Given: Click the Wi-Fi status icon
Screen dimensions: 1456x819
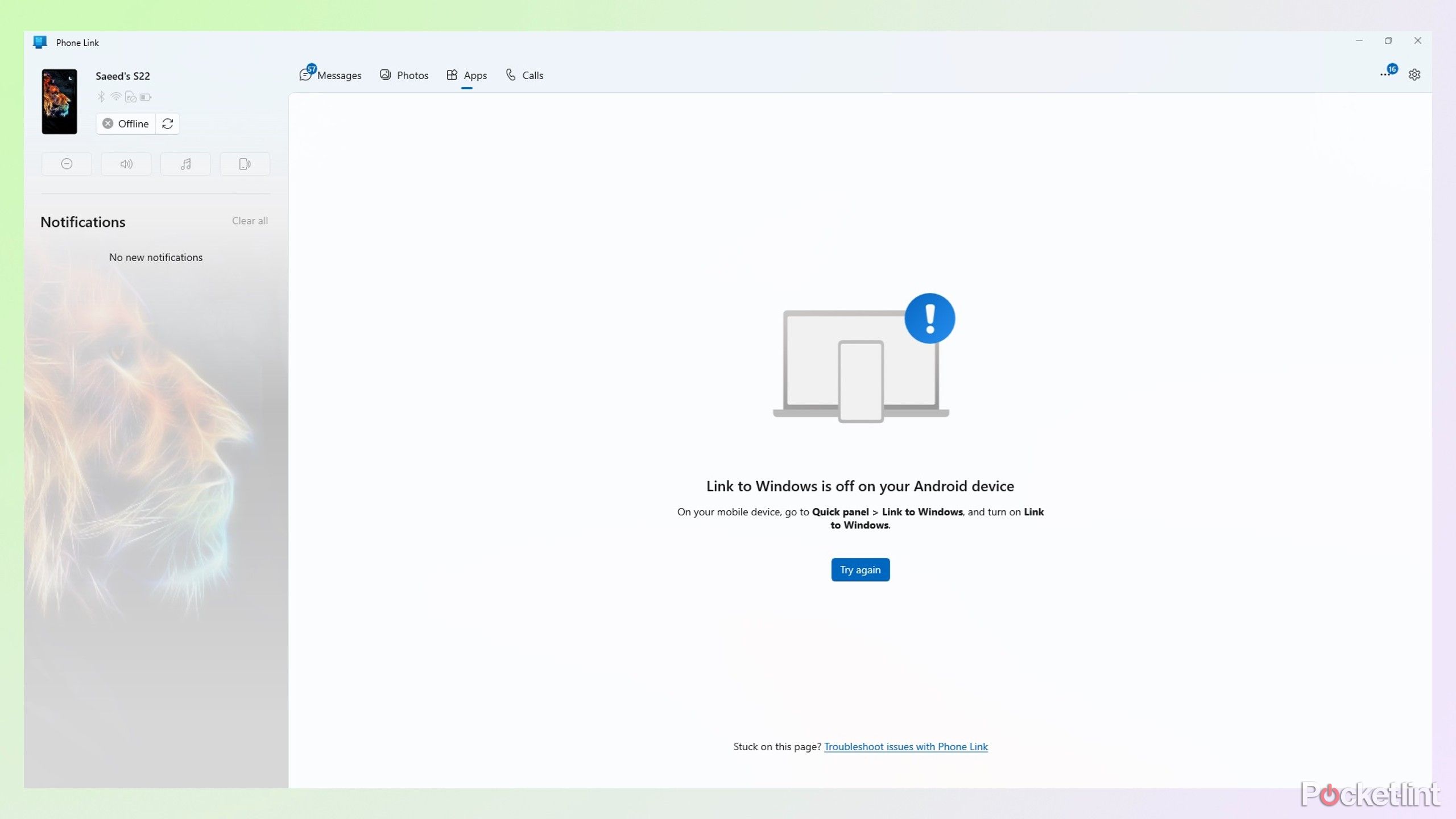Looking at the screenshot, I should (x=116, y=97).
